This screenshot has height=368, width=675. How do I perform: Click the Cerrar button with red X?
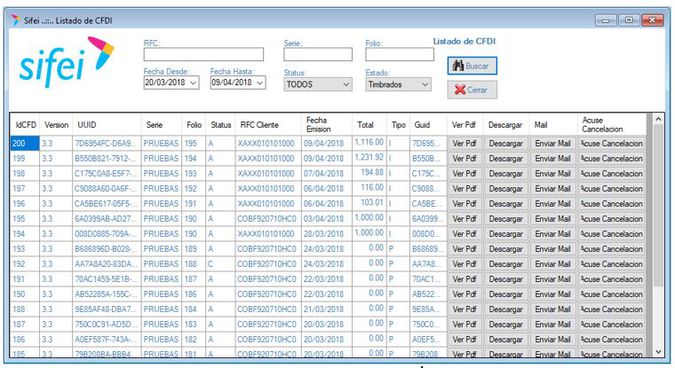pos(472,90)
